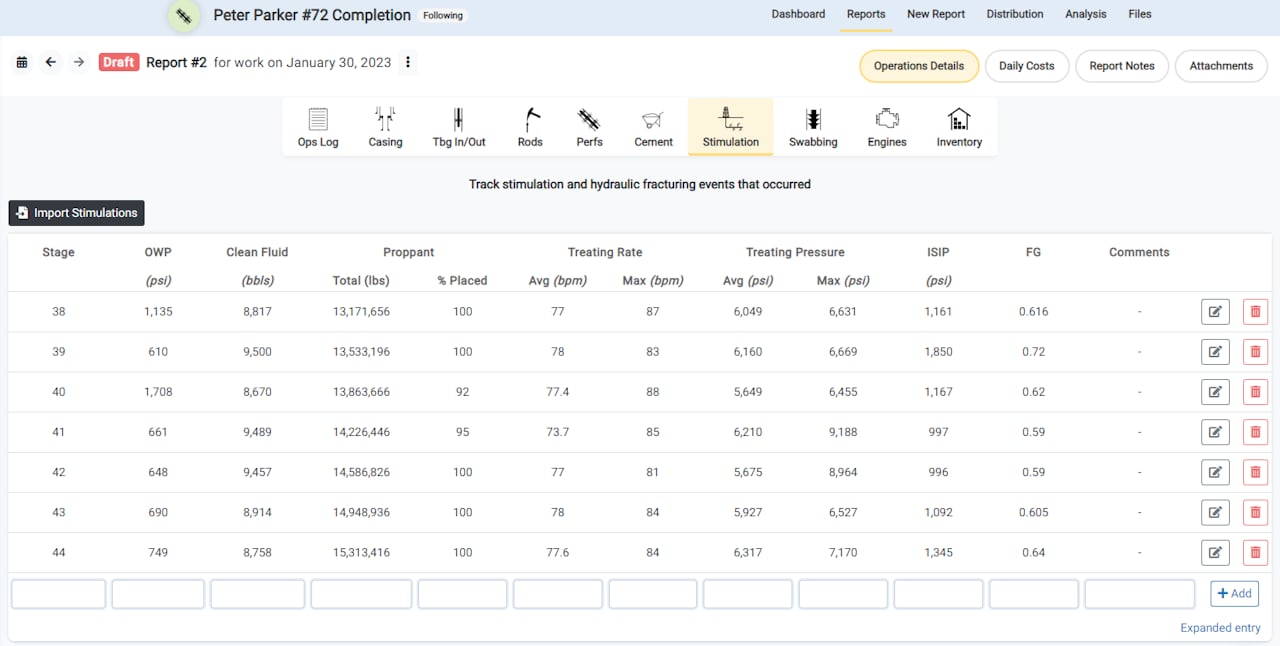Go to the next report arrow

[79, 62]
